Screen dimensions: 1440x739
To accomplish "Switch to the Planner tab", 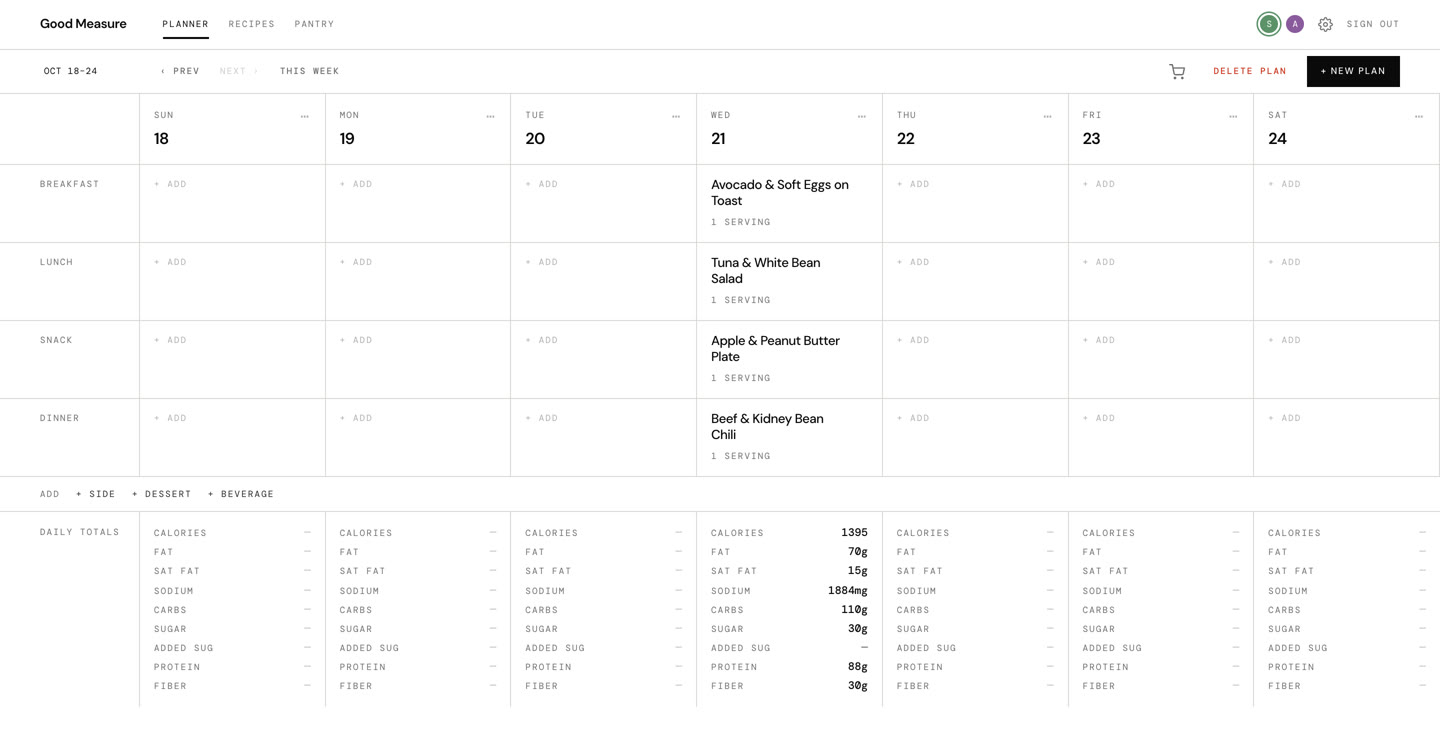I will (x=185, y=24).
